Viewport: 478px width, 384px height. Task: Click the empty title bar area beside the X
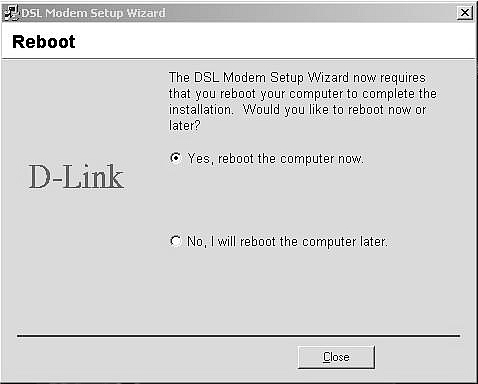tap(310, 13)
